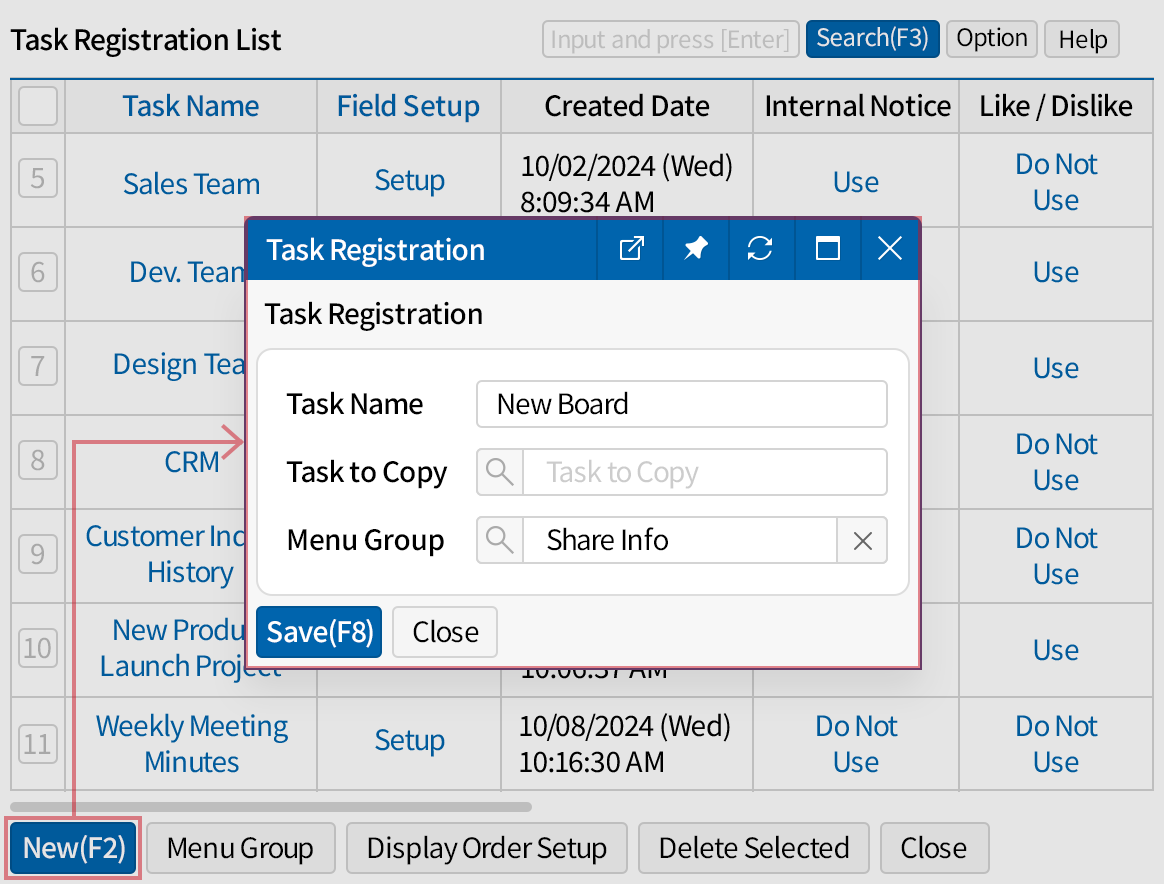
Task: Click Setup for Weekly Meeting Minutes
Action: pos(409,742)
